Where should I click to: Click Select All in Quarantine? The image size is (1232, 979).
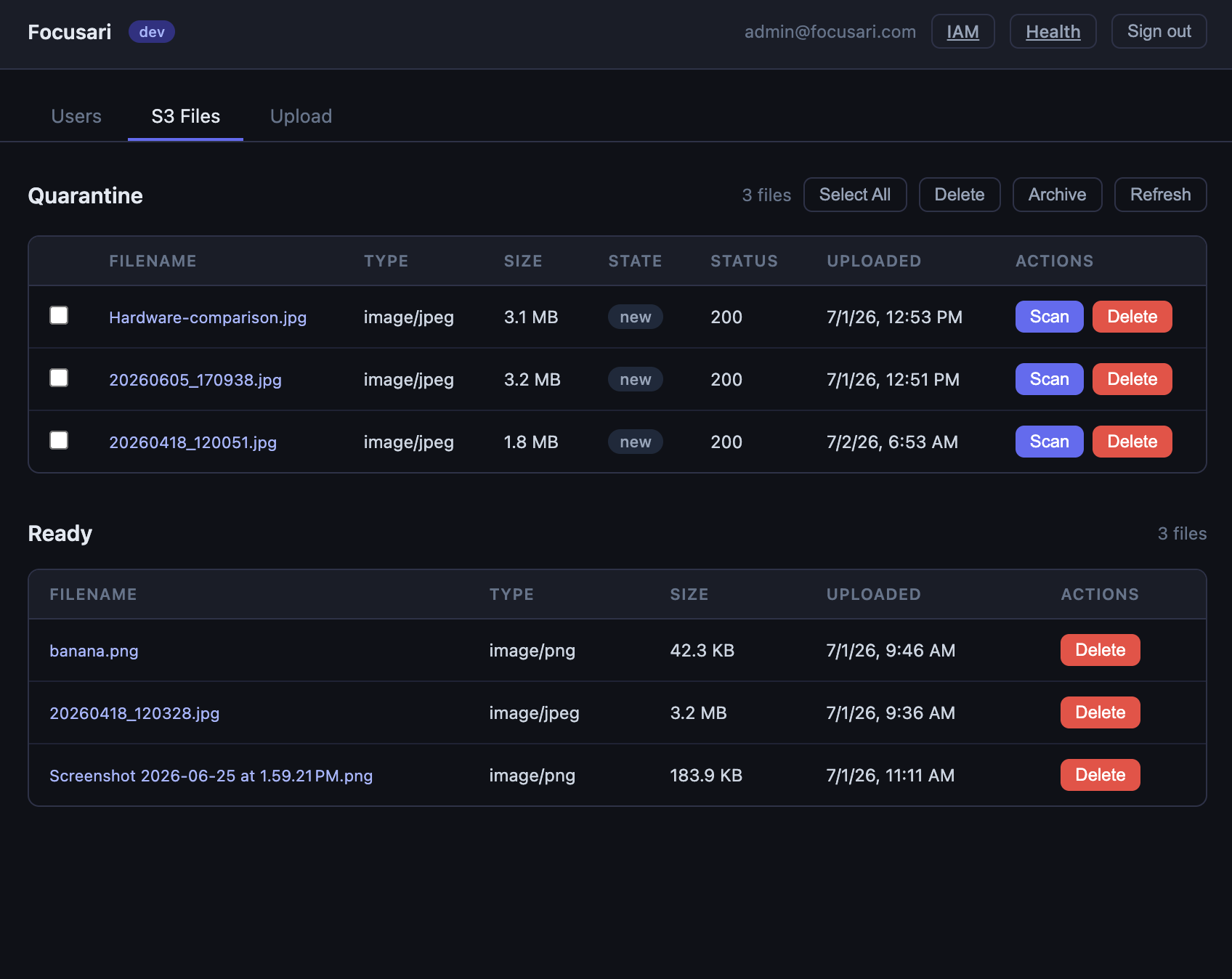point(855,195)
